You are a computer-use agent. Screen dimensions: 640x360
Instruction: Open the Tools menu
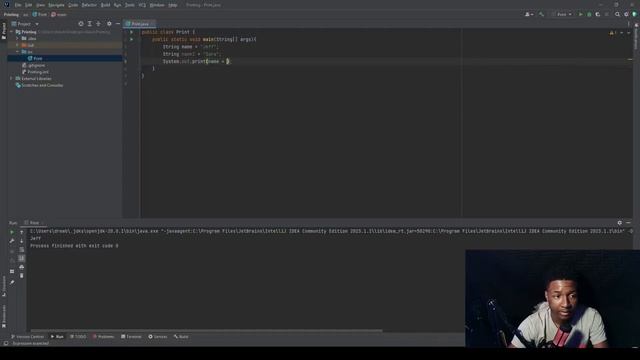tap(130, 5)
